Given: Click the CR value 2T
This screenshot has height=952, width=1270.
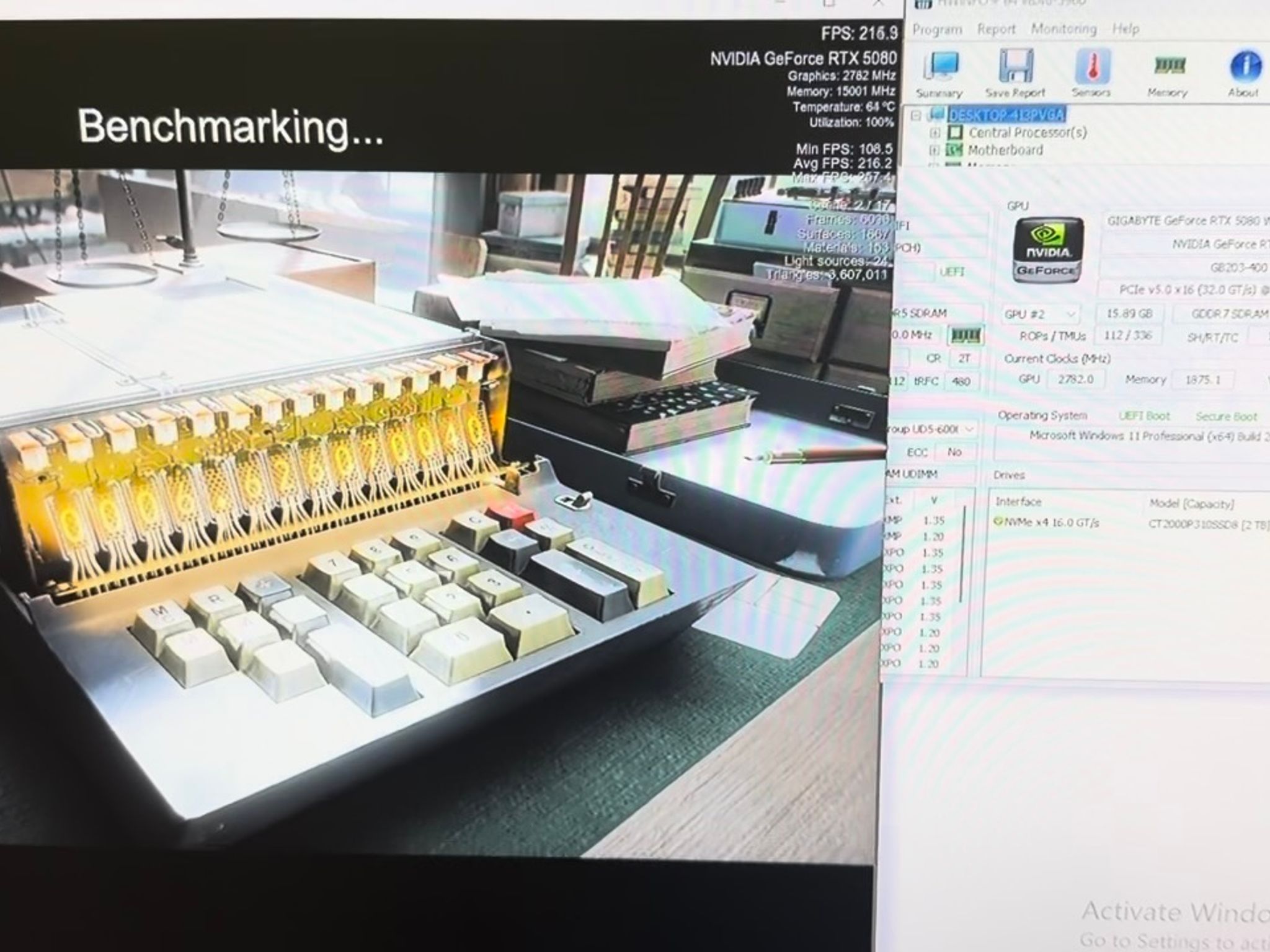Looking at the screenshot, I should pyautogui.click(x=964, y=358).
